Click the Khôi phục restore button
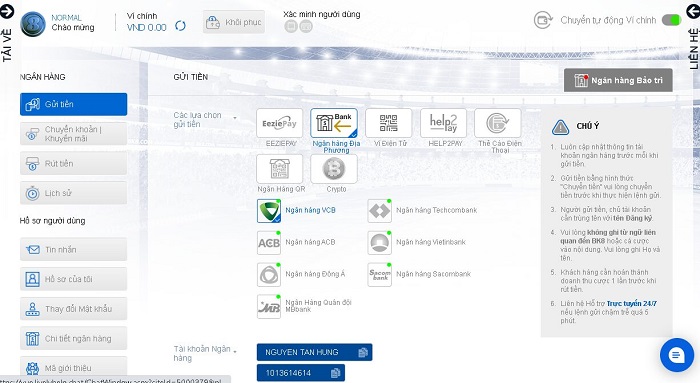The width and height of the screenshot is (700, 383). (234, 22)
